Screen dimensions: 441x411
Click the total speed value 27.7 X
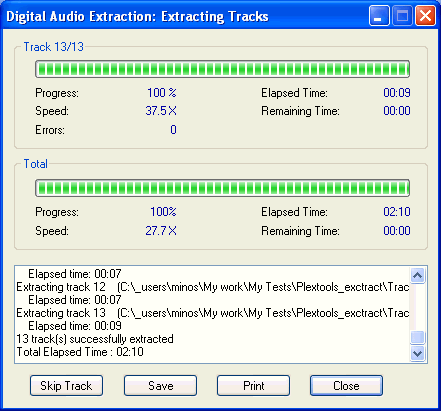coord(161,231)
